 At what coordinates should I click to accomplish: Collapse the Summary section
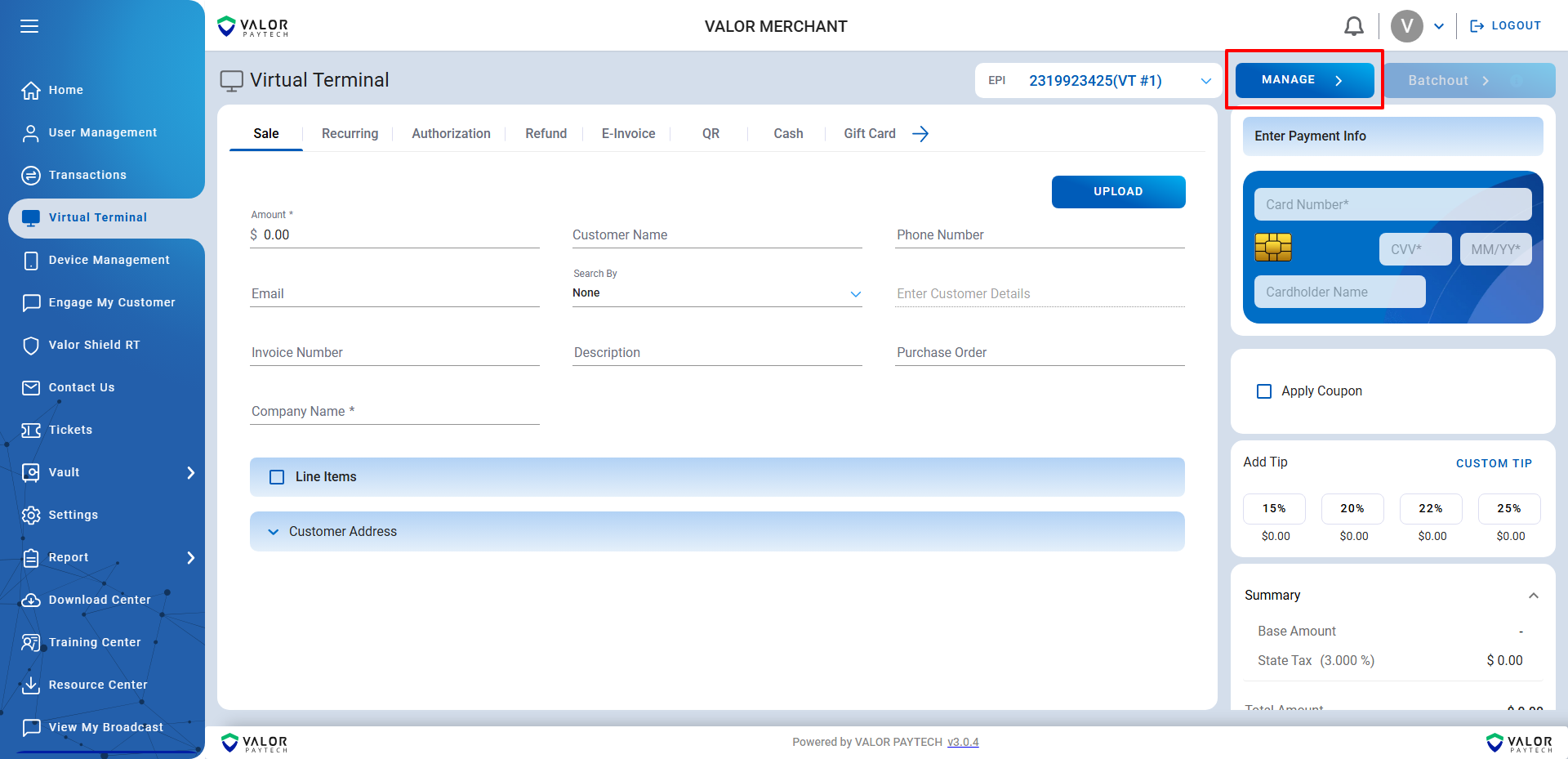point(1534,596)
